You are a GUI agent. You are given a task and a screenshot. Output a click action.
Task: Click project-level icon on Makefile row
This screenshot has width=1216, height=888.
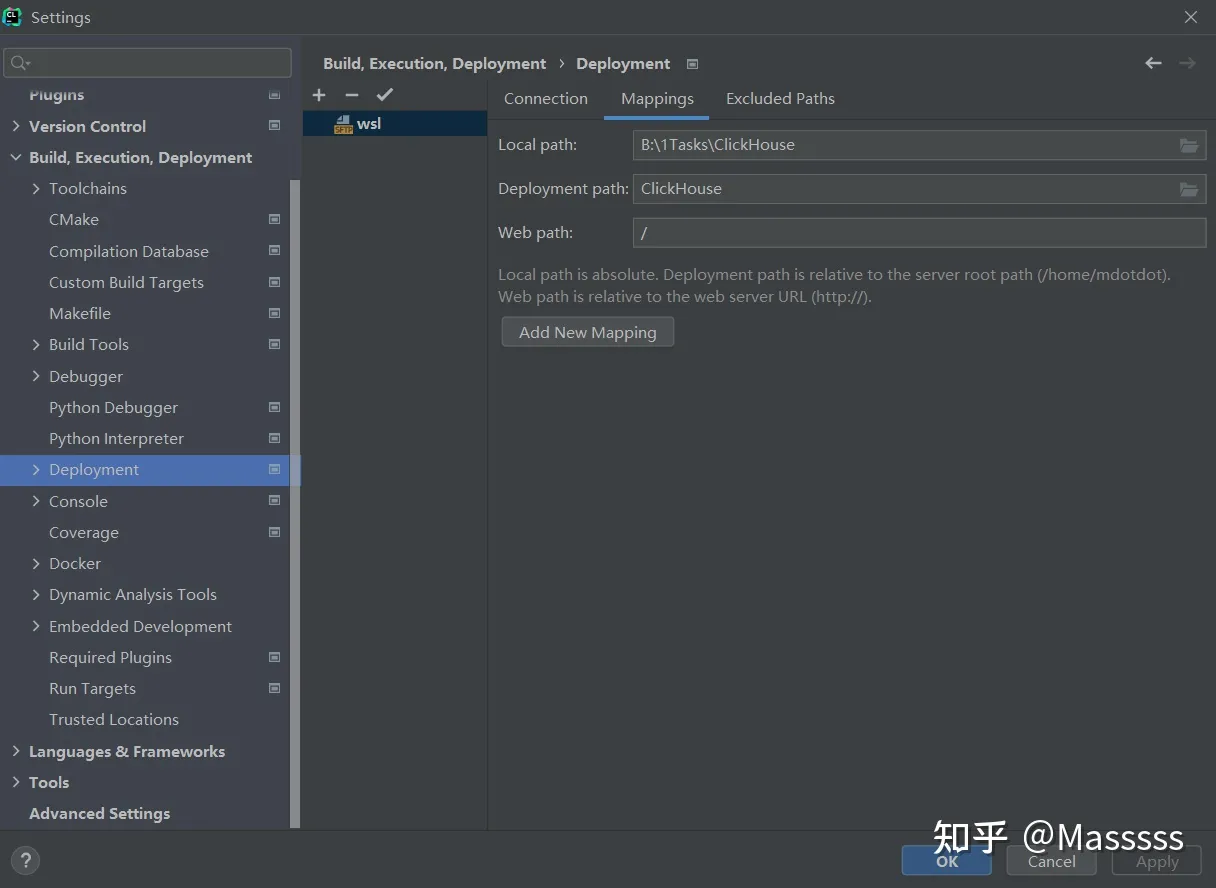point(275,313)
